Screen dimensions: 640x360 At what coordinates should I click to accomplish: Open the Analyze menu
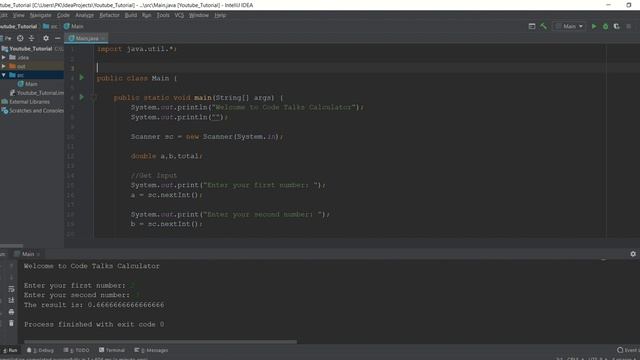click(x=84, y=15)
